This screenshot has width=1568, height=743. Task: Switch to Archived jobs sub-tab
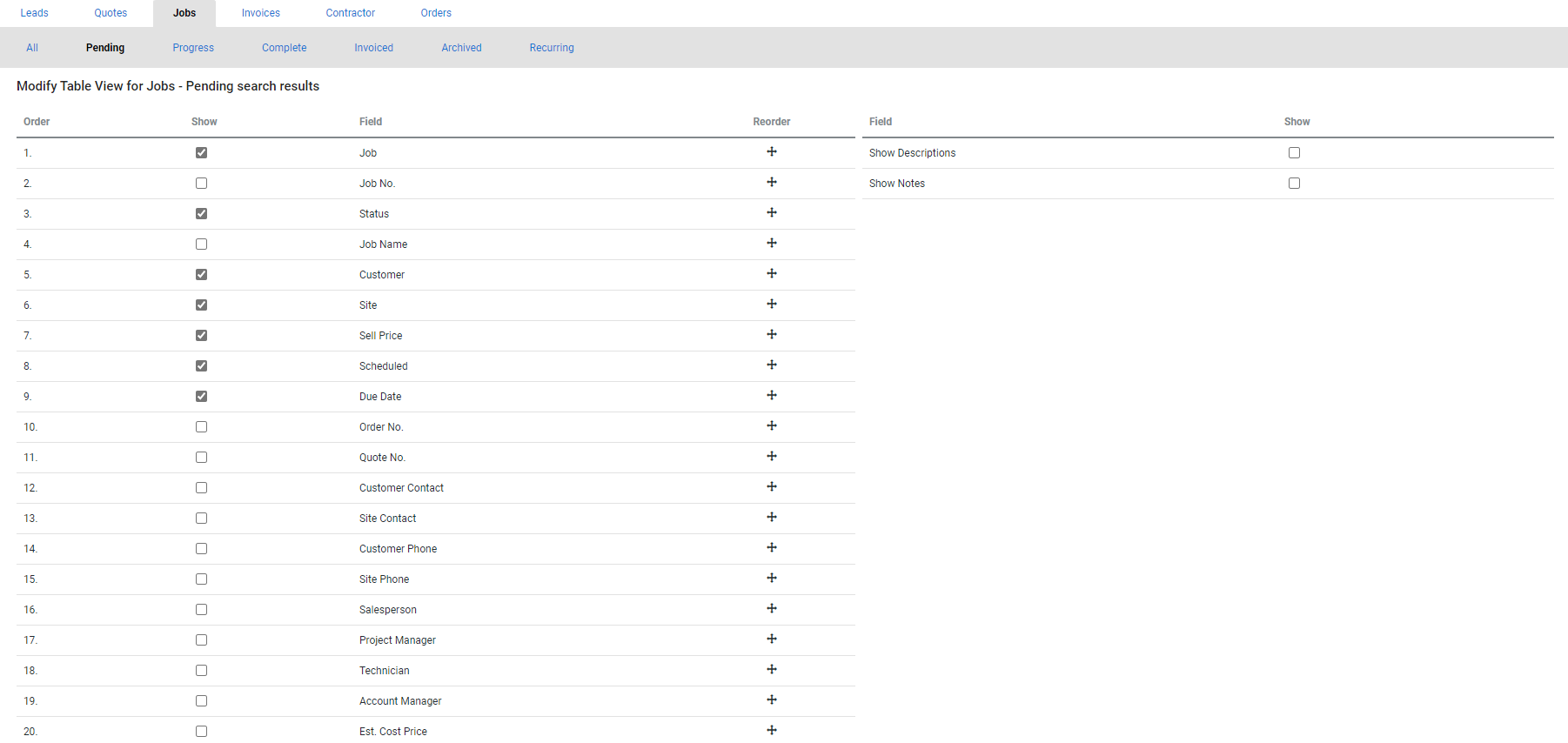point(461,48)
